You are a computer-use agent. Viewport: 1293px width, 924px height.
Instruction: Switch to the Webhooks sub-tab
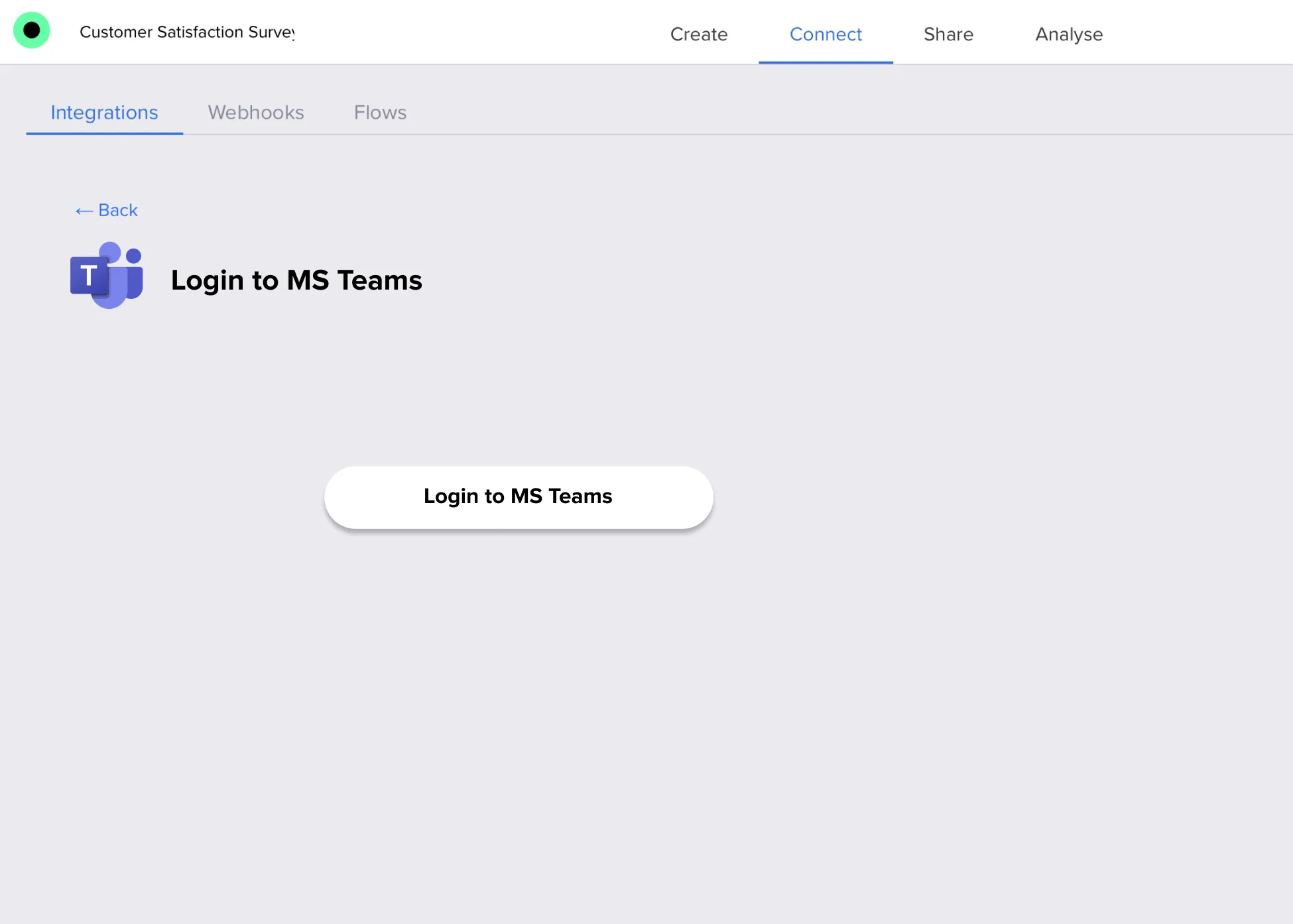click(255, 113)
